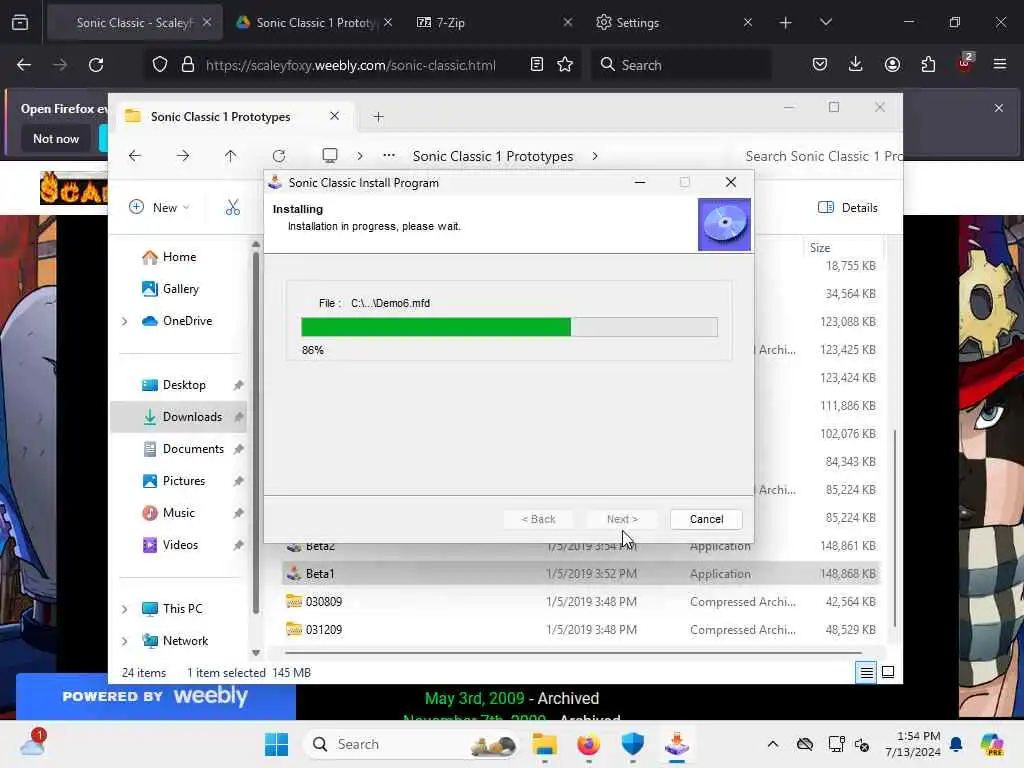Cancel the Sonic Classic installation
Screen dimensions: 1024x768
(706, 519)
